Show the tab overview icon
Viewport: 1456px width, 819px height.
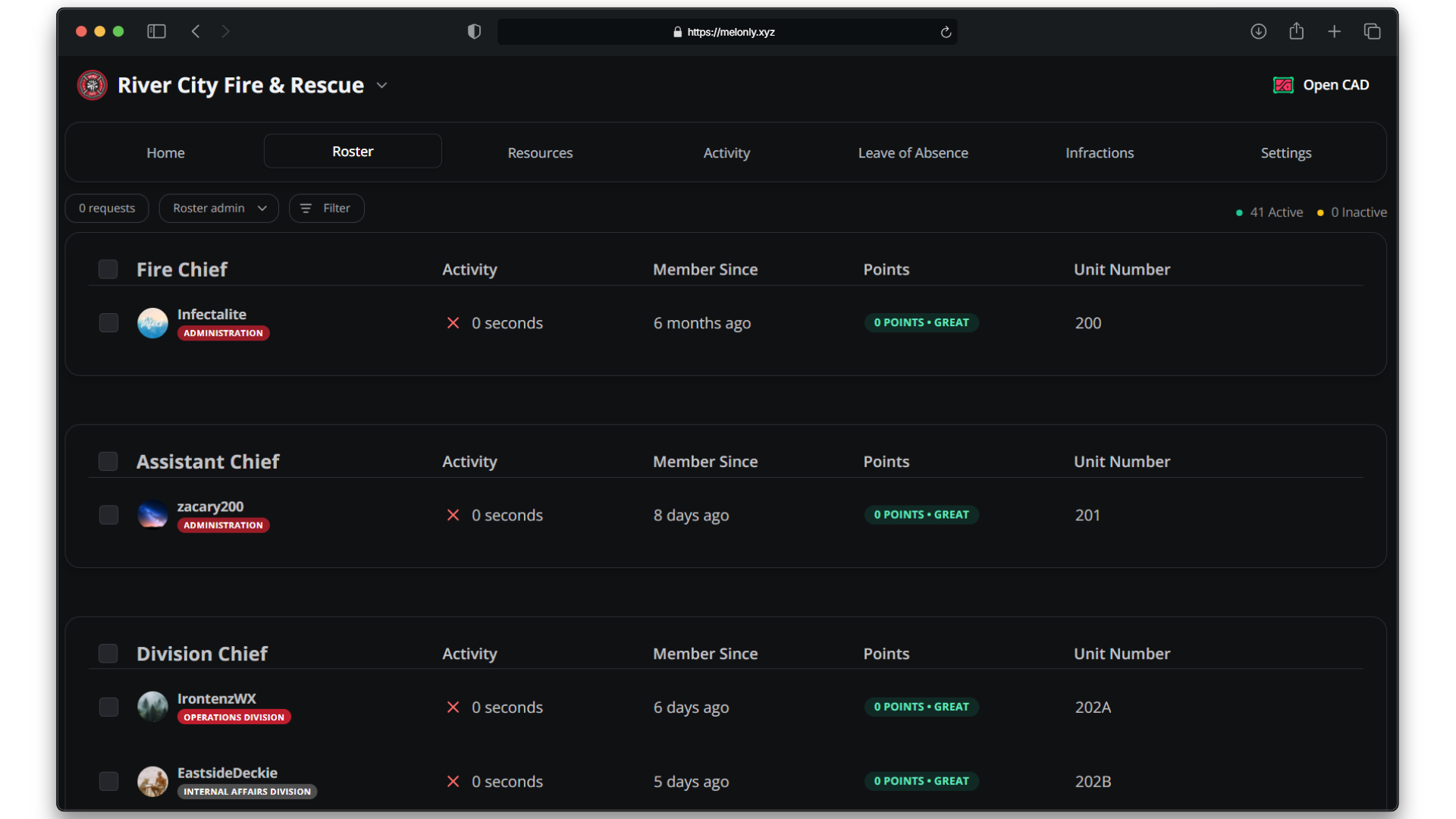click(x=1372, y=31)
